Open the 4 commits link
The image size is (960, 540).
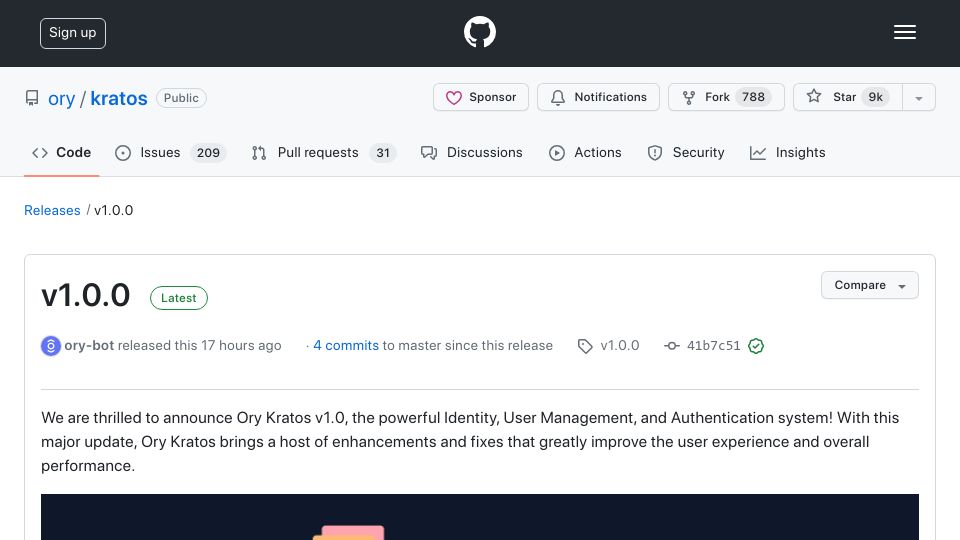pos(346,345)
